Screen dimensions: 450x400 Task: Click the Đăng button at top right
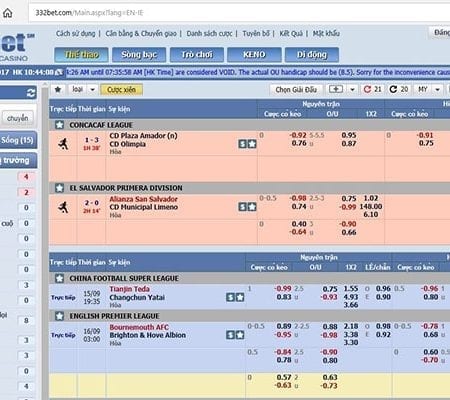[440, 32]
